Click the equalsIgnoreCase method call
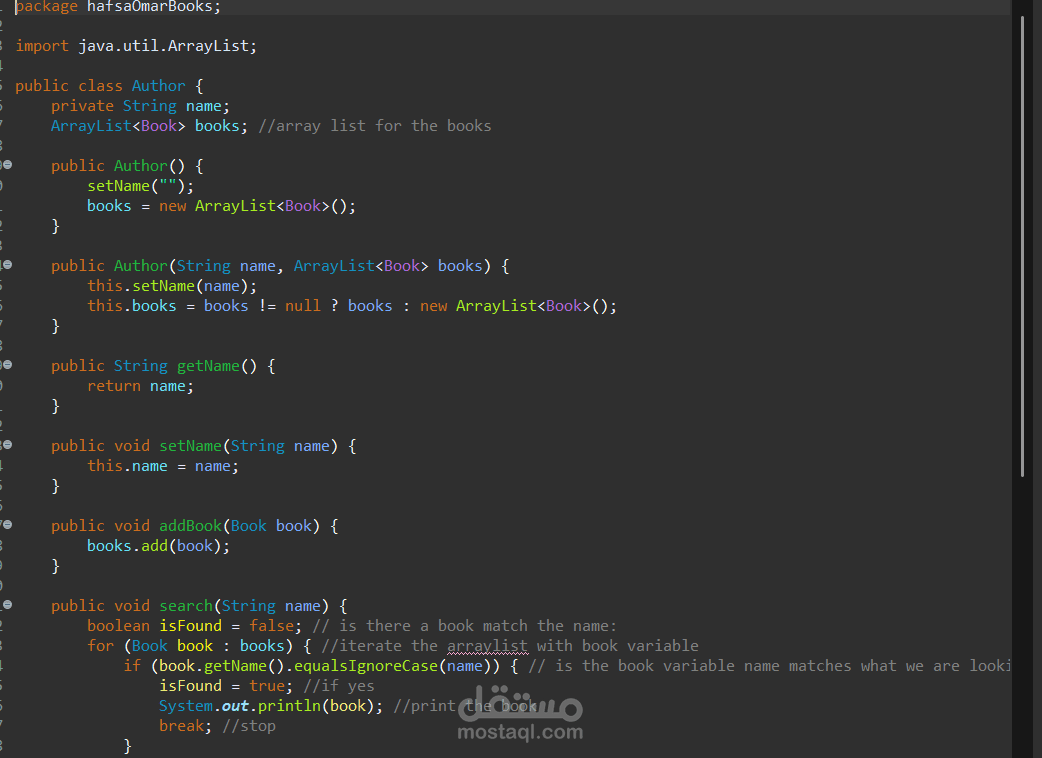 click(365, 666)
